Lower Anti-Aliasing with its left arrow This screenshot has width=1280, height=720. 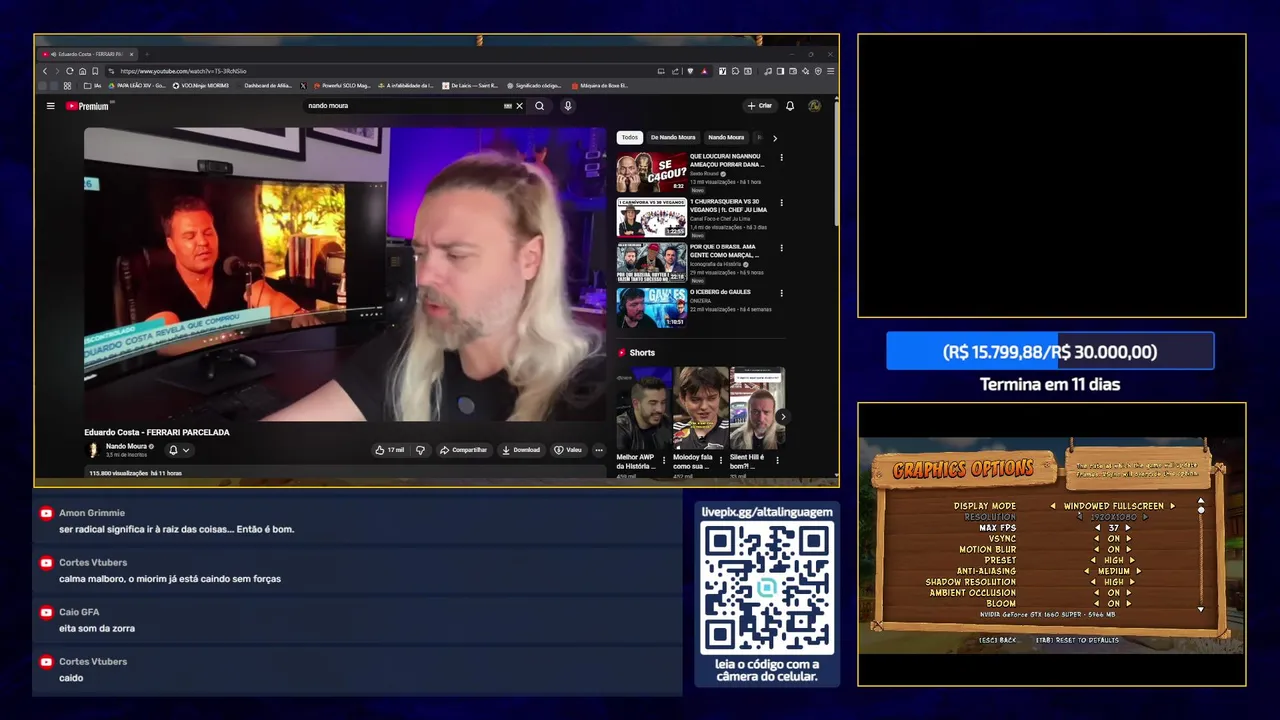tap(1087, 571)
